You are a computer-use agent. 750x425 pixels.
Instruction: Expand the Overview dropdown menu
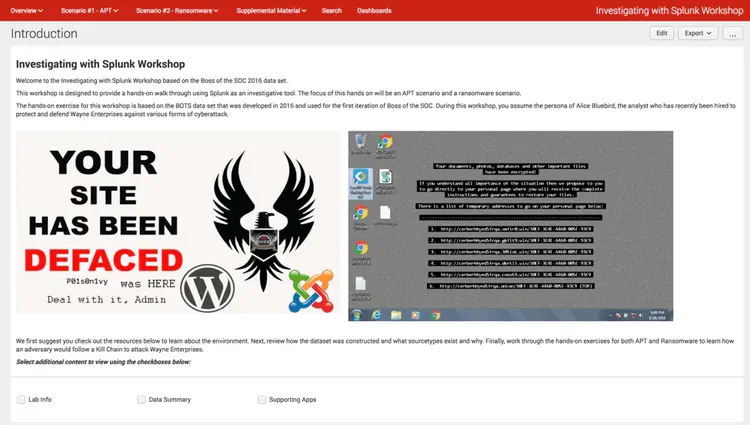29,10
